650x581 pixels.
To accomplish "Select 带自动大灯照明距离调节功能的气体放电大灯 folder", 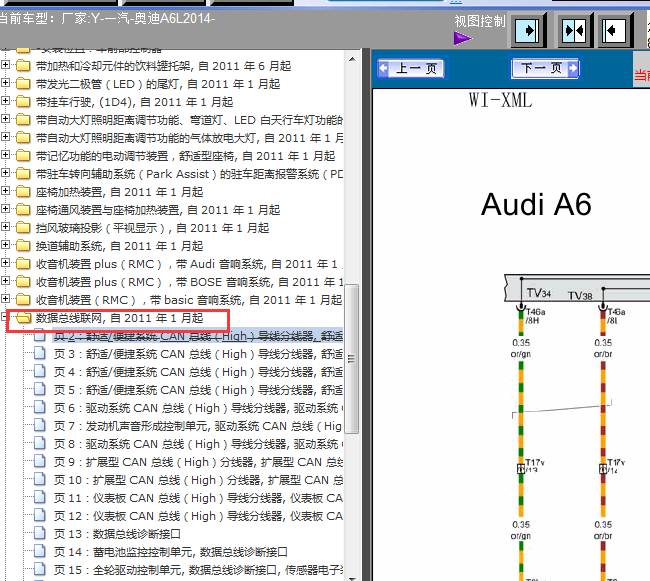I will (x=189, y=138).
